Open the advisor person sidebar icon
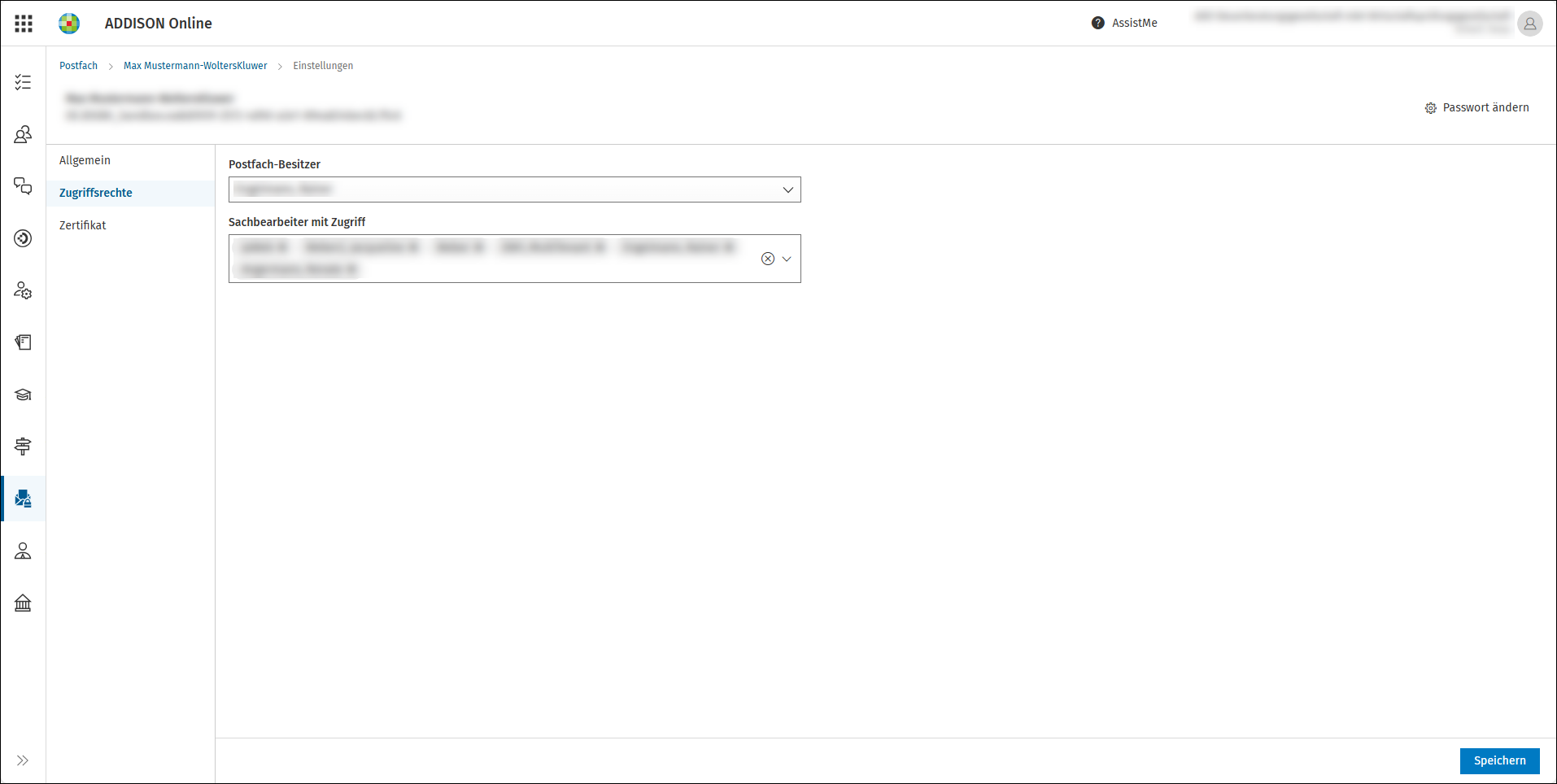This screenshot has width=1557, height=784. [23, 551]
